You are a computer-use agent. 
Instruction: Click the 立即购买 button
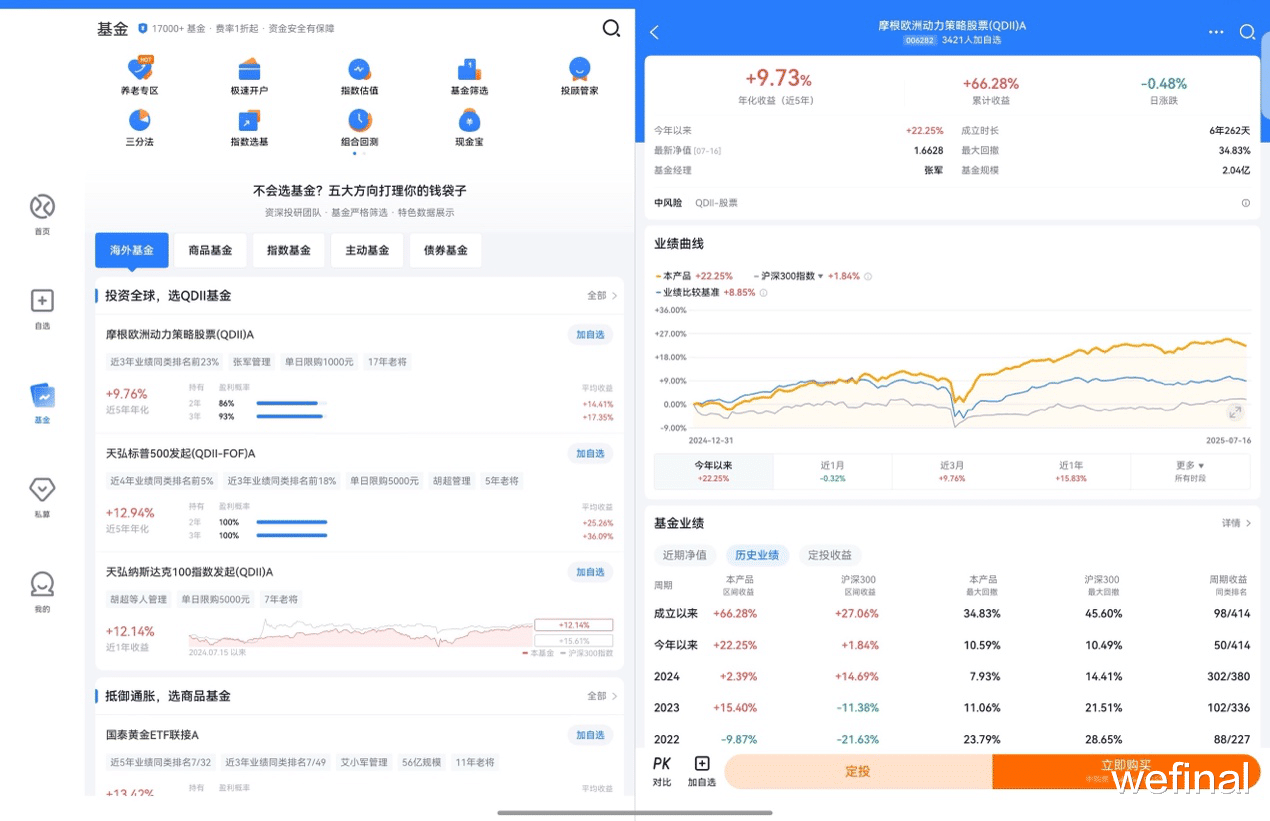[1126, 771]
